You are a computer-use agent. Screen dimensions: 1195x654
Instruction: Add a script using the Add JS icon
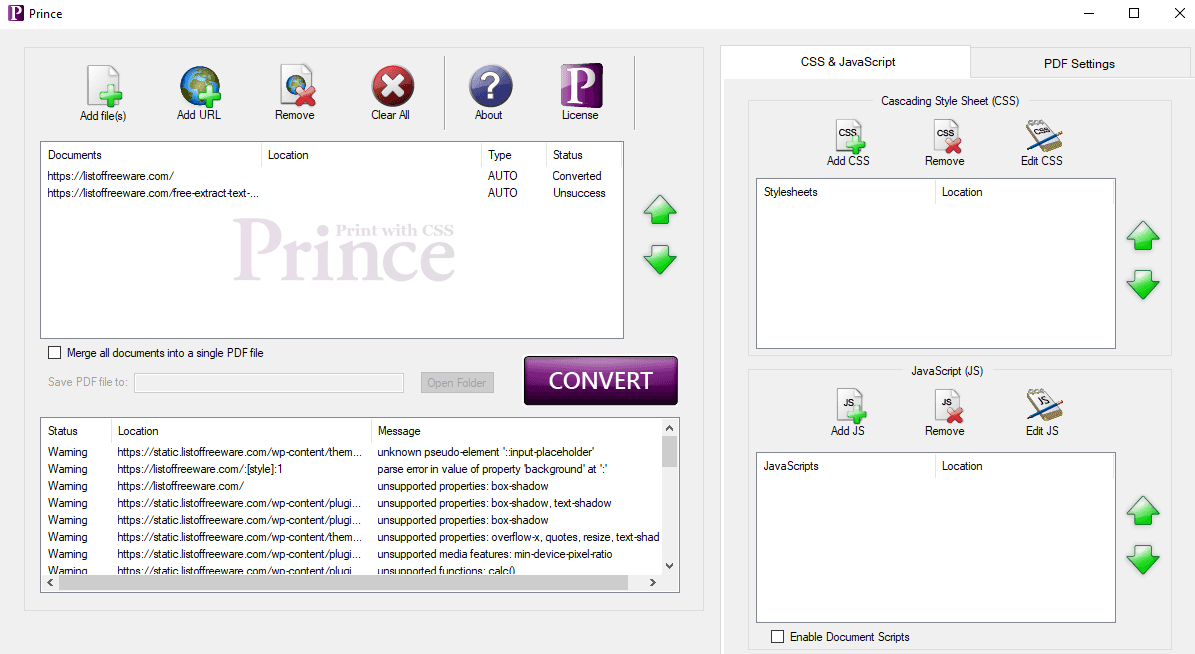851,406
